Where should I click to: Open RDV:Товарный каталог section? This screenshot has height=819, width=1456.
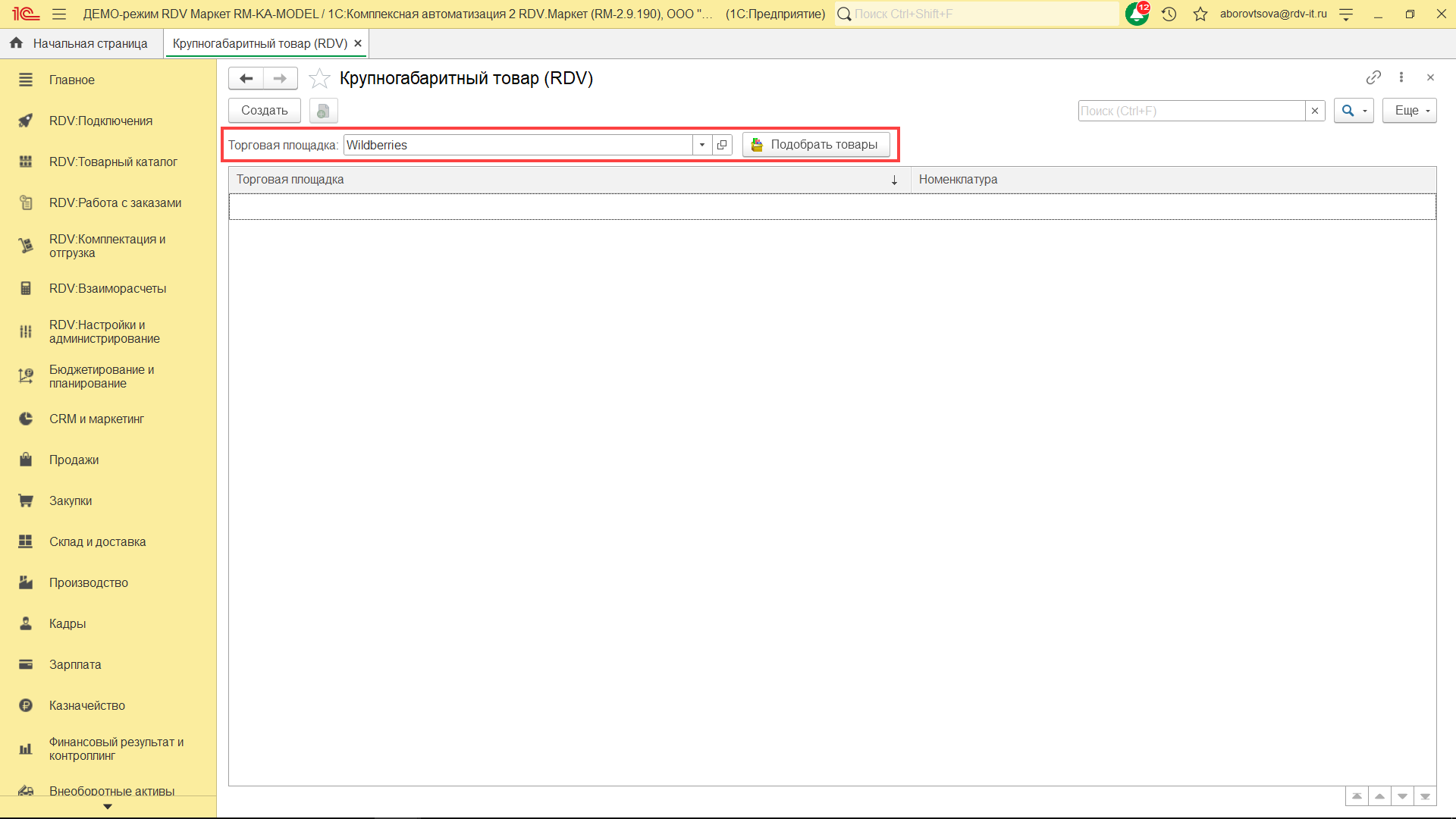(x=113, y=162)
